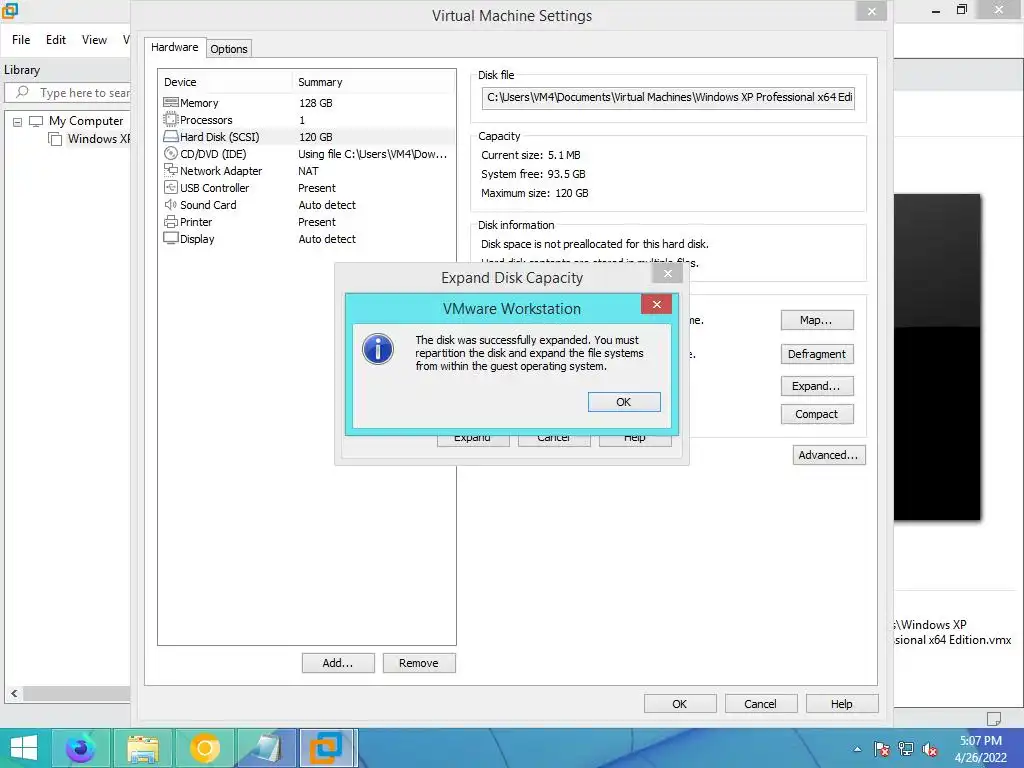Screen dimensions: 1024x768
Task: Click the Compact button
Action: (816, 414)
